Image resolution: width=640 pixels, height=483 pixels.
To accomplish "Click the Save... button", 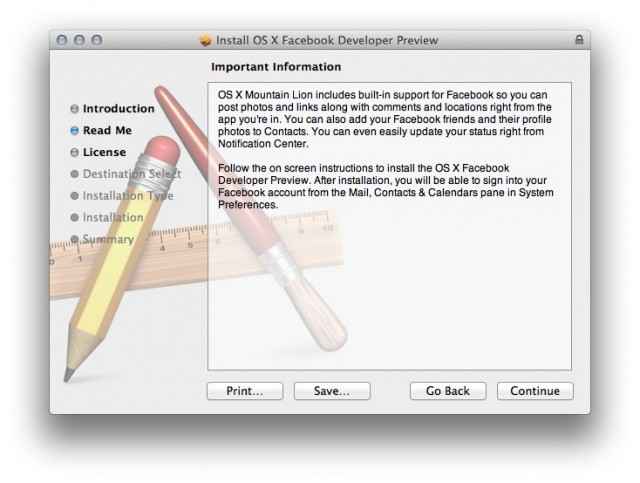I will coord(332,391).
